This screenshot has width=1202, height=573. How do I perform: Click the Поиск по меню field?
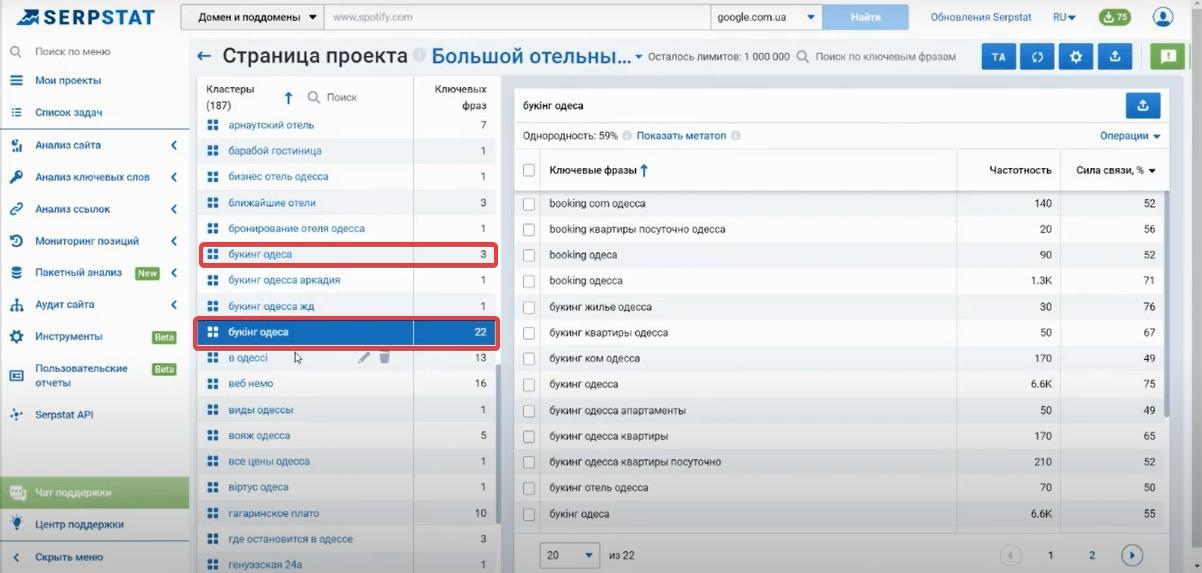[x=72, y=51]
